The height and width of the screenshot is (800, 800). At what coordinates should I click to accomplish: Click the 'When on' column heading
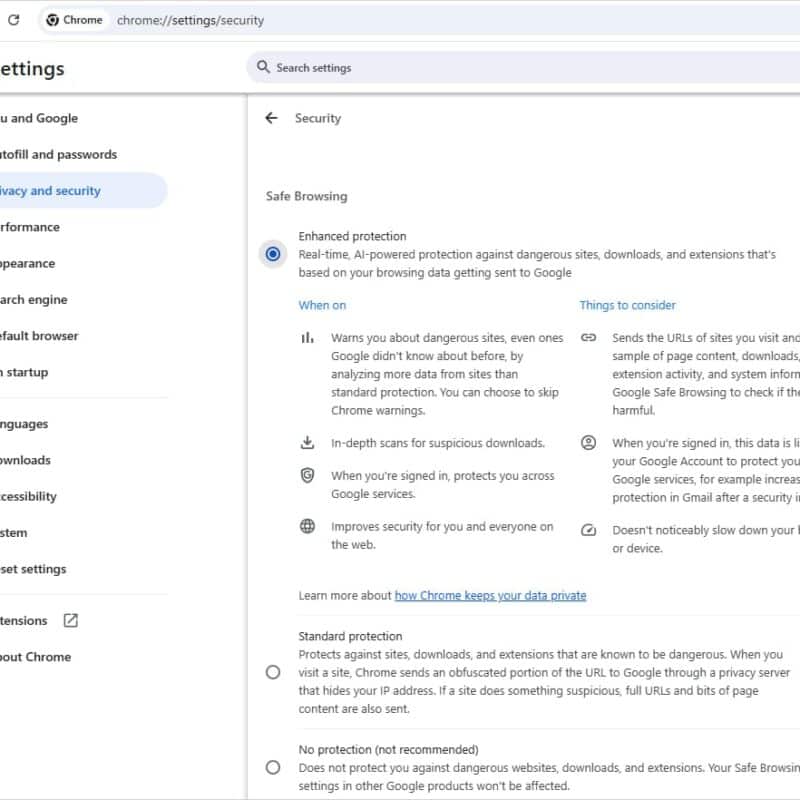[x=322, y=305]
